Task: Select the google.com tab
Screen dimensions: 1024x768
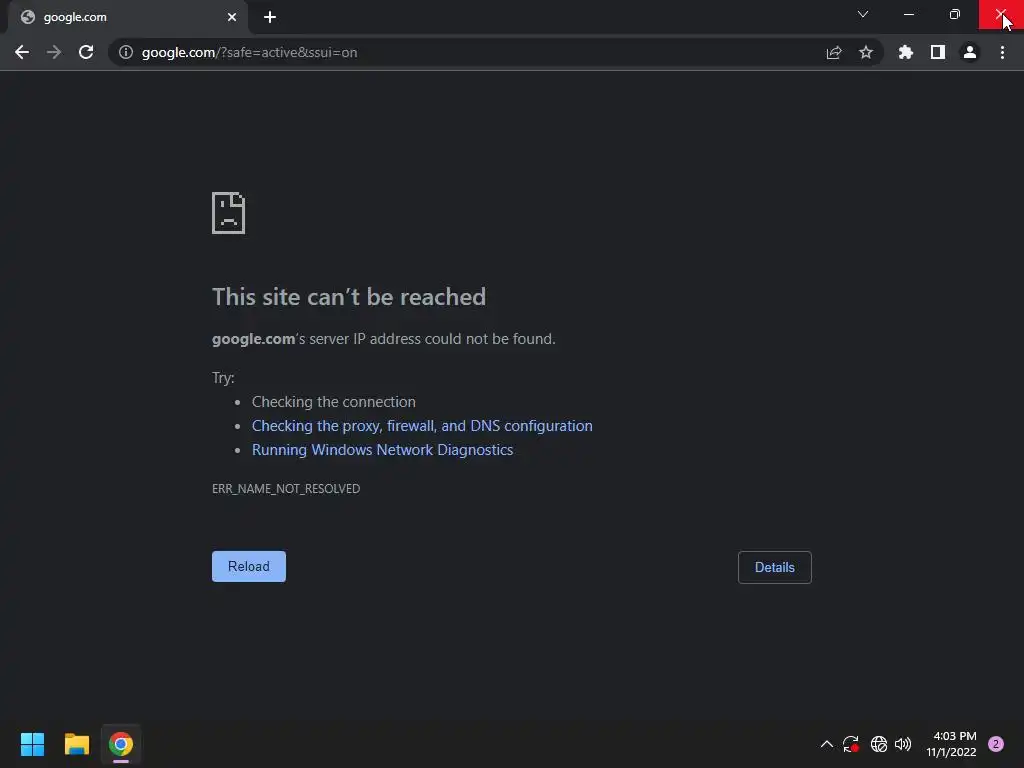Action: tap(128, 17)
